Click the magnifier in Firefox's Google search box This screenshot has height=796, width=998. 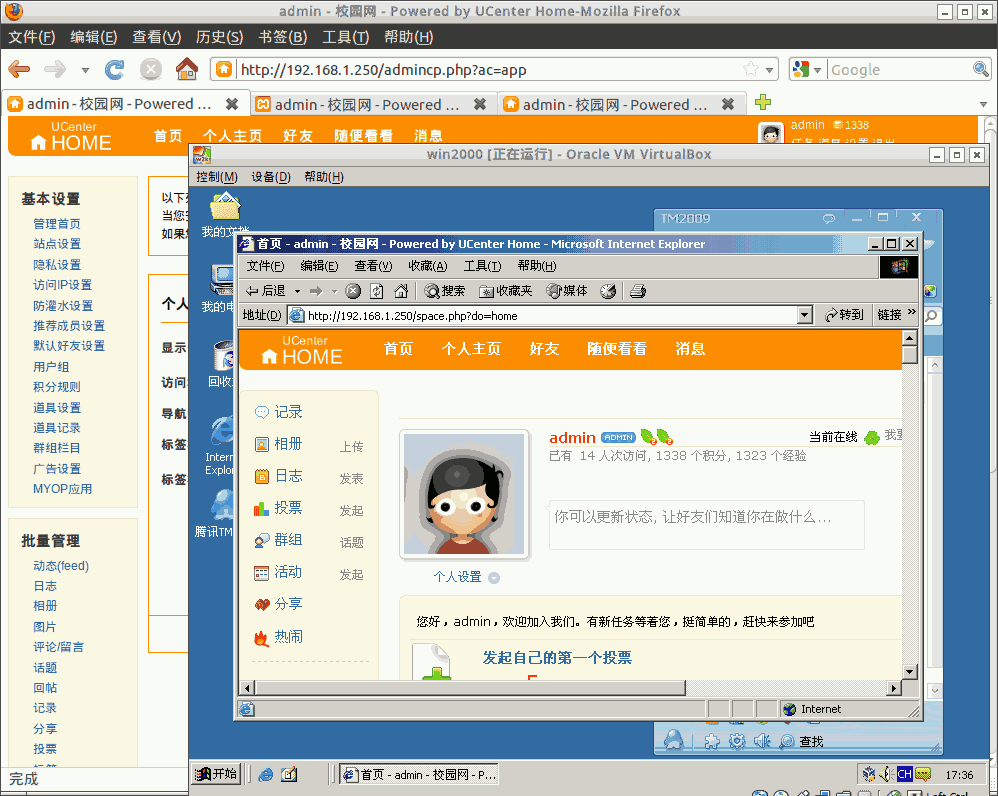coord(980,69)
